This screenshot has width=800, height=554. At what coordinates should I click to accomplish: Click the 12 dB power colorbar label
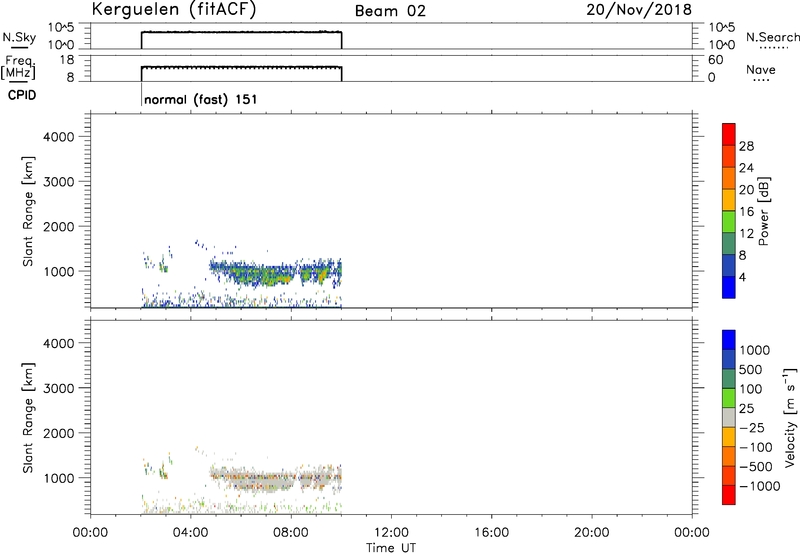point(746,234)
